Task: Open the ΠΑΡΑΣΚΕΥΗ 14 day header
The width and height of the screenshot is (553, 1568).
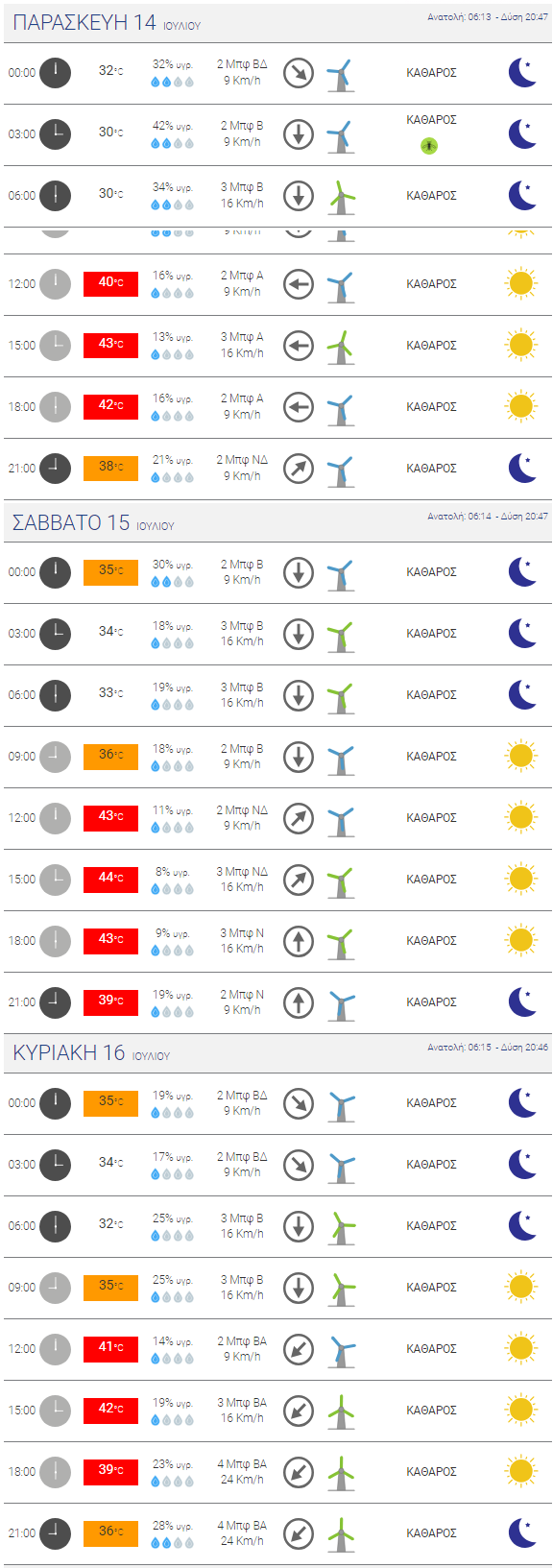Action: pyautogui.click(x=277, y=22)
